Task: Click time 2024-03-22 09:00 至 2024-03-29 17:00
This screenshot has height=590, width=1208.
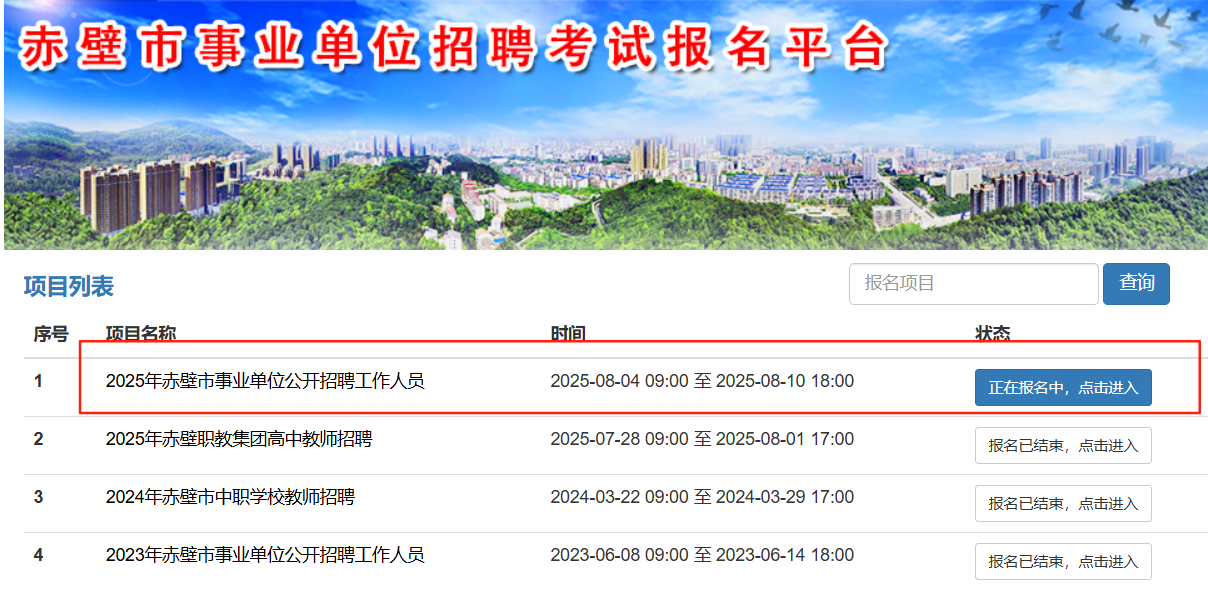Action: 702,497
